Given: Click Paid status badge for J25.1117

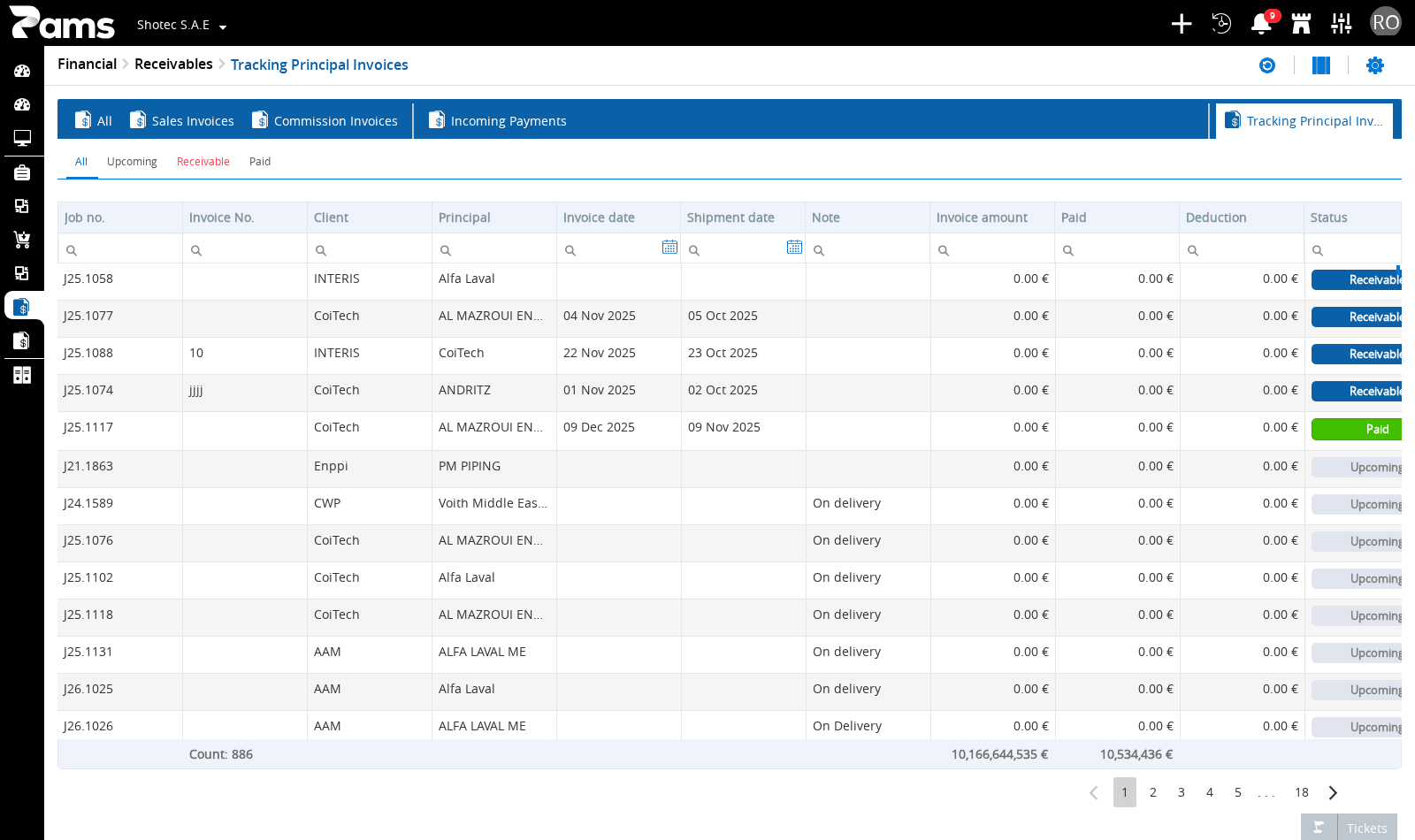Looking at the screenshot, I should click(x=1357, y=429).
